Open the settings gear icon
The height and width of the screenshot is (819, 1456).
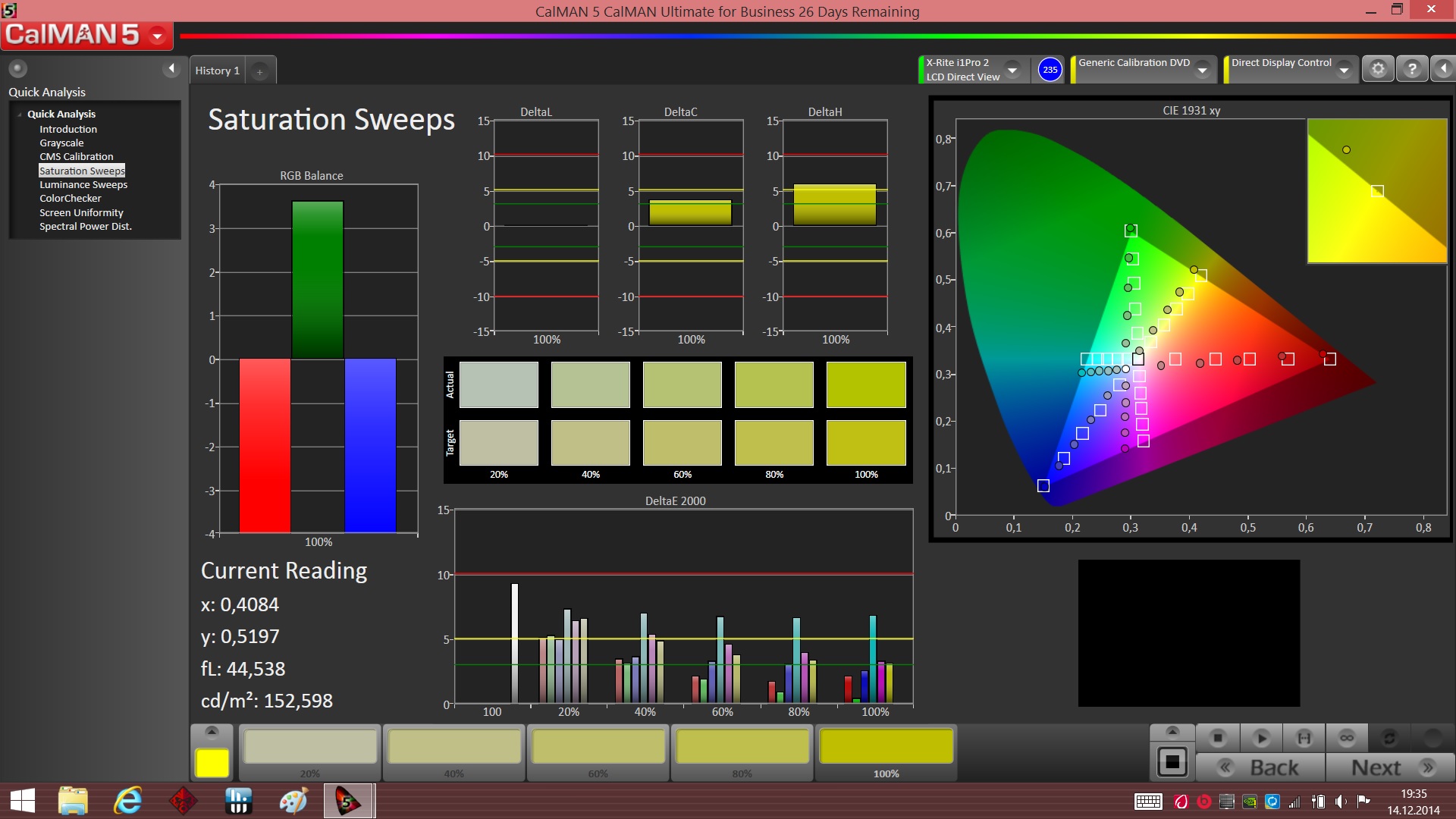click(x=1378, y=69)
